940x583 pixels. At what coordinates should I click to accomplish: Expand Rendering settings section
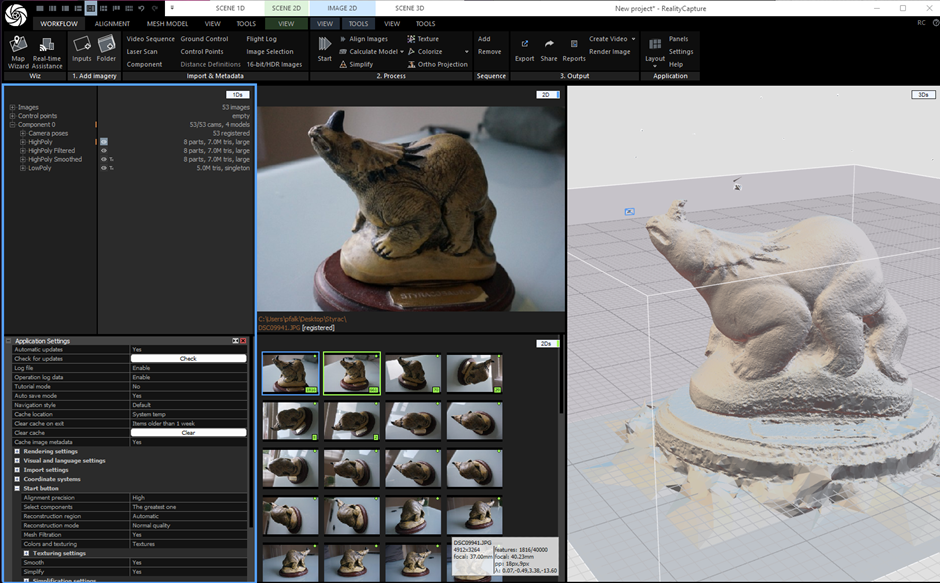pyautogui.click(x=17, y=451)
